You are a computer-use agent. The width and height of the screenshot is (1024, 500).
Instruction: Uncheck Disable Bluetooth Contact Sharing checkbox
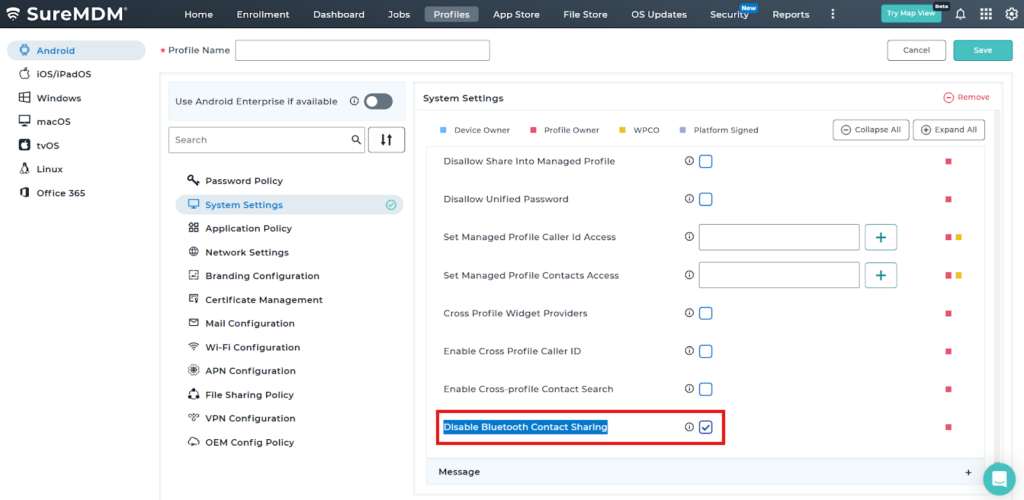(x=706, y=427)
